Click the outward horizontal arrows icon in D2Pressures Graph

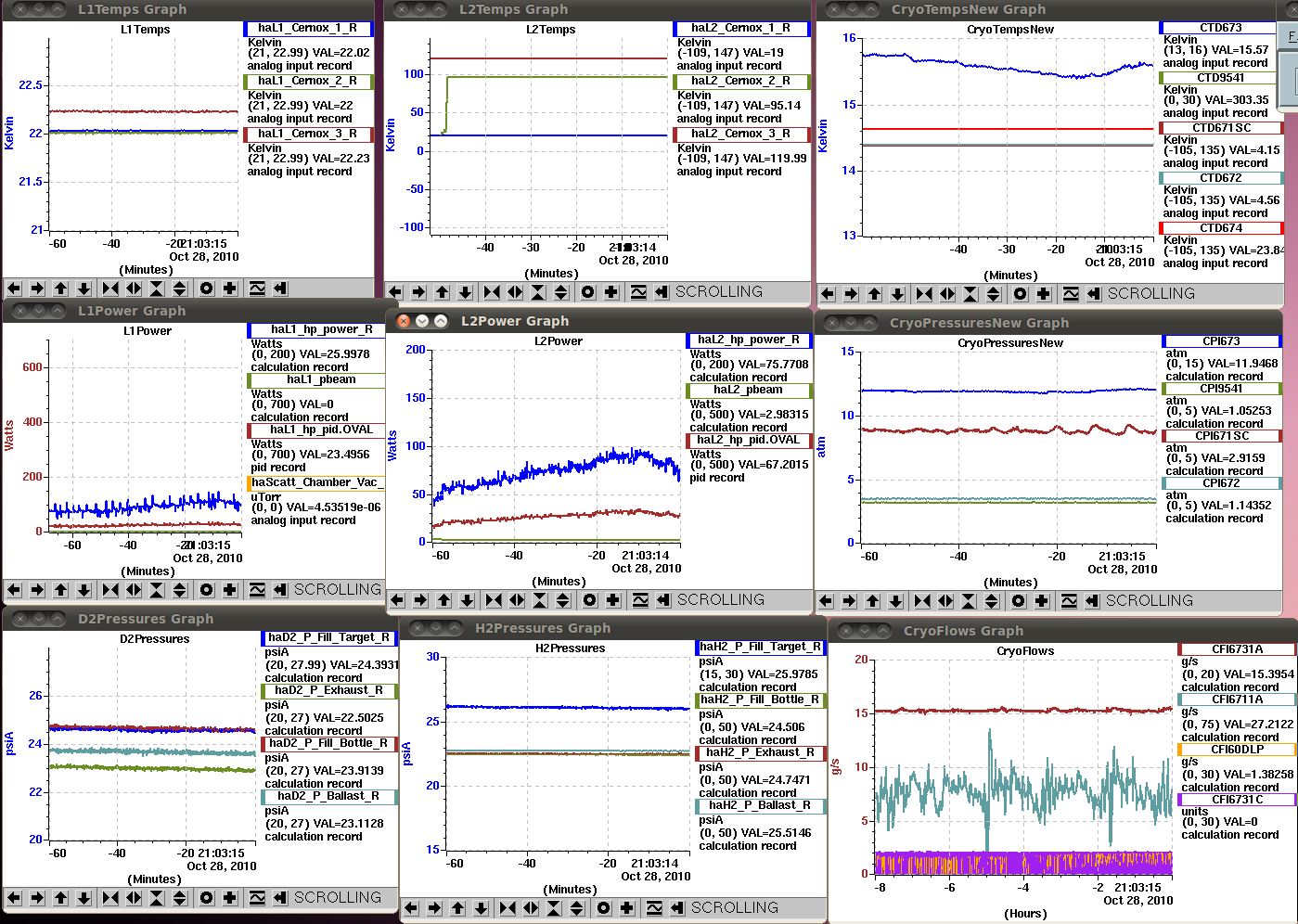tap(134, 898)
